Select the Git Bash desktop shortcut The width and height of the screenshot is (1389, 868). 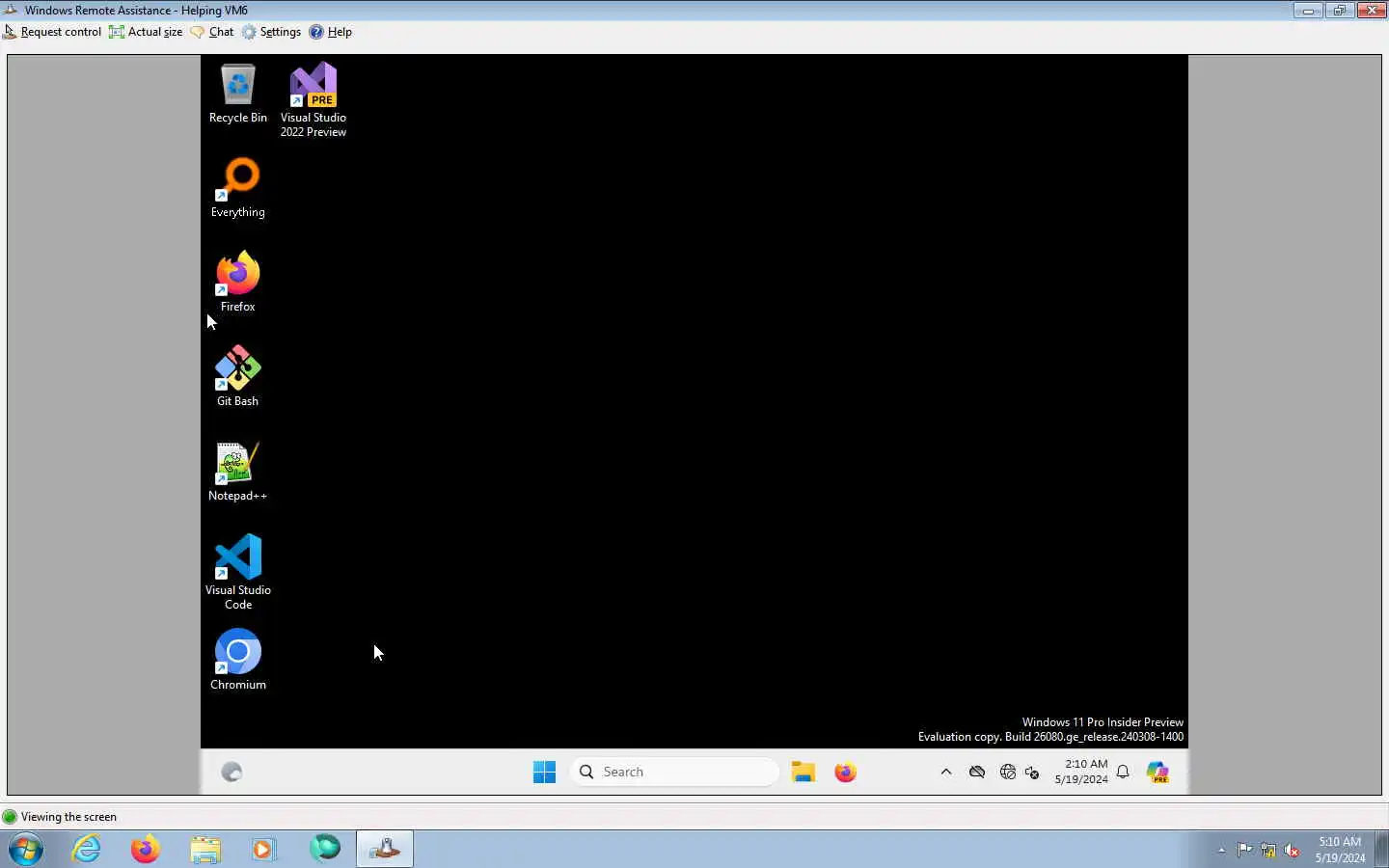pyautogui.click(x=237, y=376)
